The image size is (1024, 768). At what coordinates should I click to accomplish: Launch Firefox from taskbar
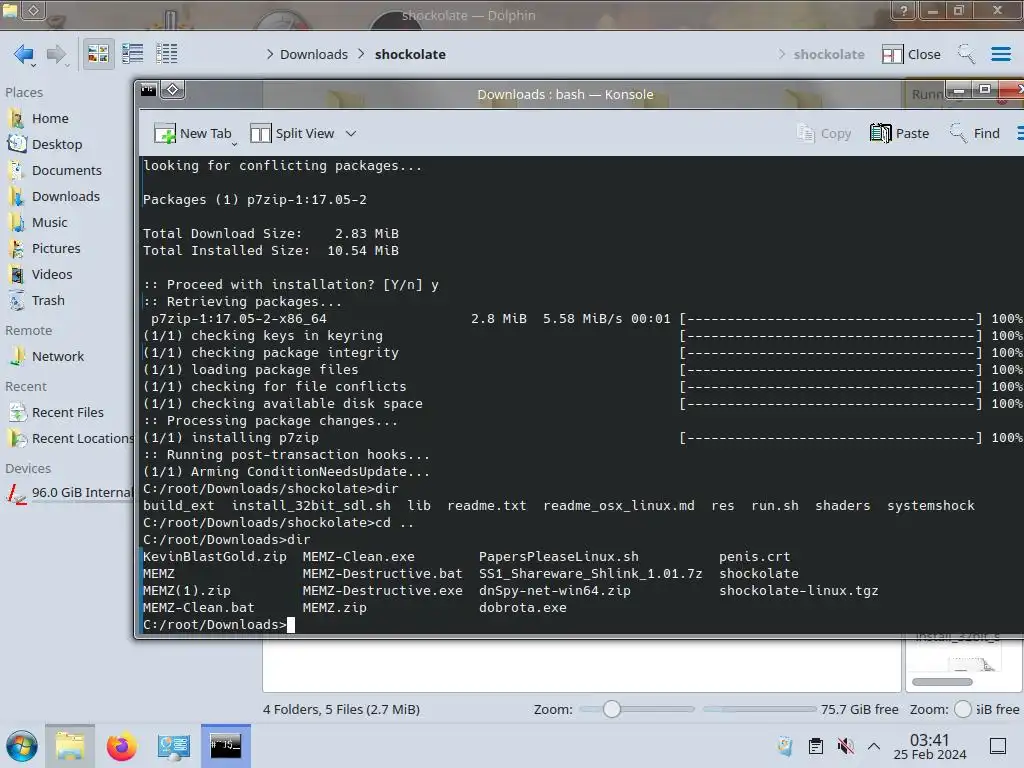(x=121, y=746)
